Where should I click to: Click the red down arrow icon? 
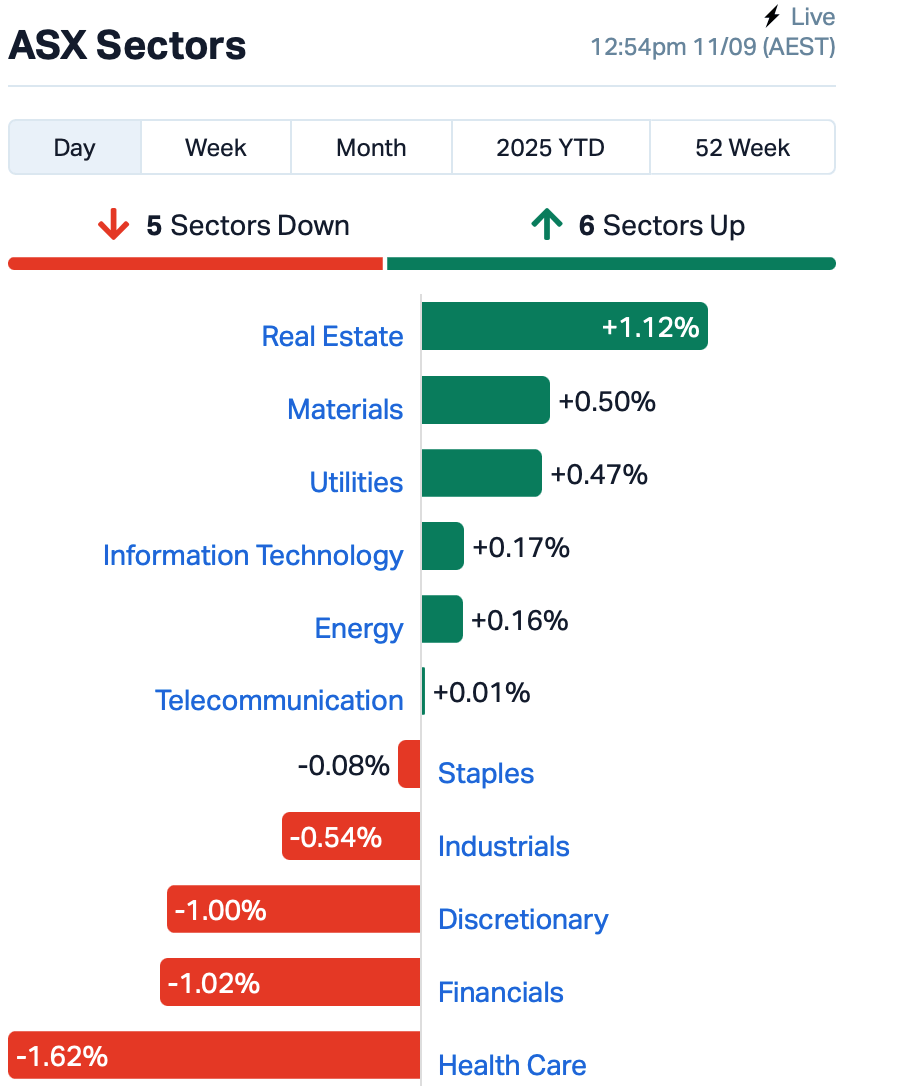pos(114,225)
